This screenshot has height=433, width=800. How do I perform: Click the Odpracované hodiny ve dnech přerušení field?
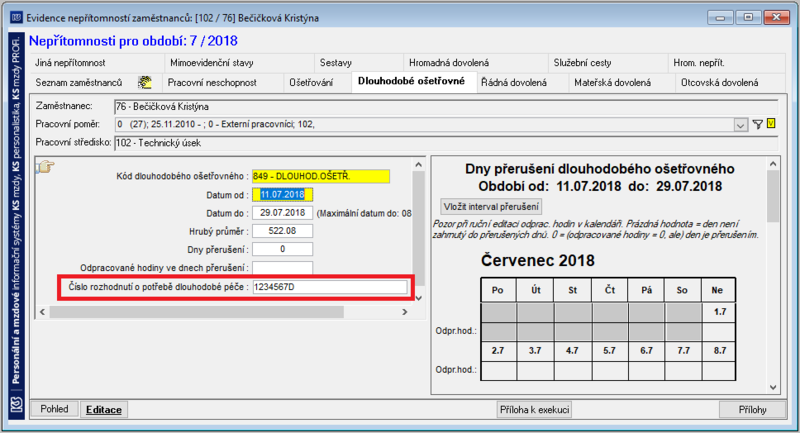[282, 267]
